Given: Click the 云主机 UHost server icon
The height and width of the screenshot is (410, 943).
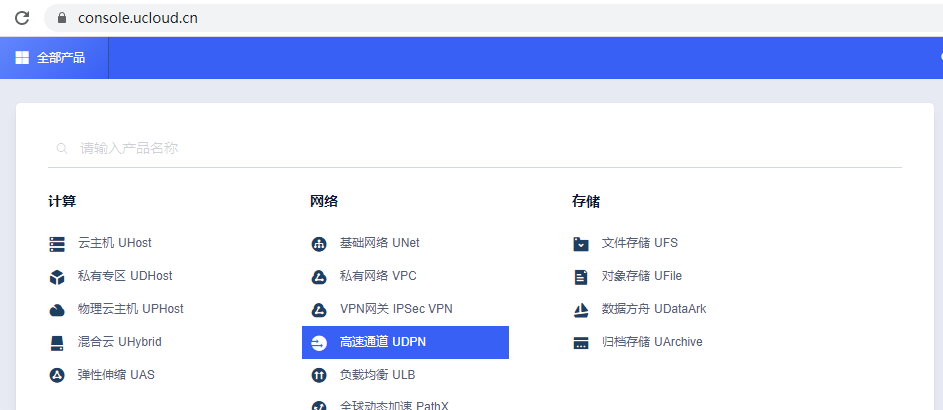Looking at the screenshot, I should 57,244.
